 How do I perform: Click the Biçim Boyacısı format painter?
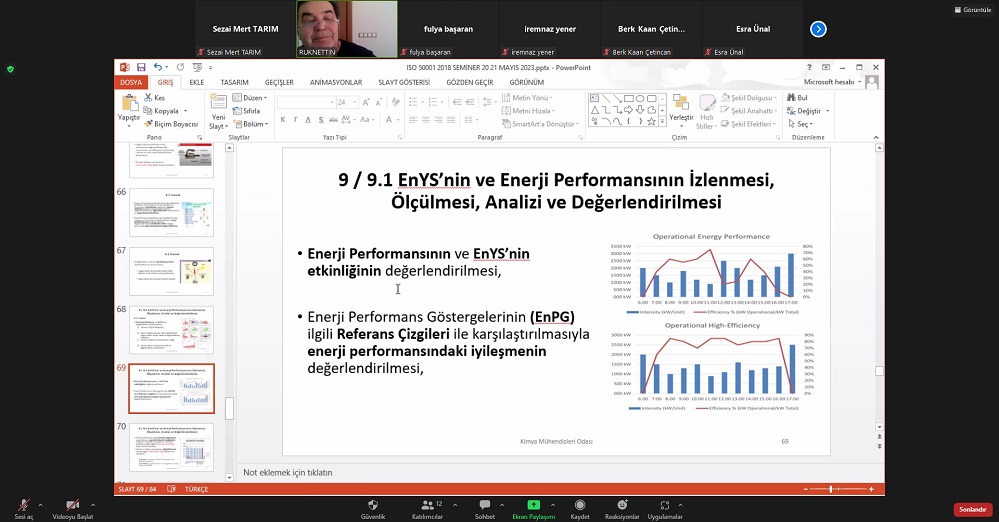(x=170, y=124)
